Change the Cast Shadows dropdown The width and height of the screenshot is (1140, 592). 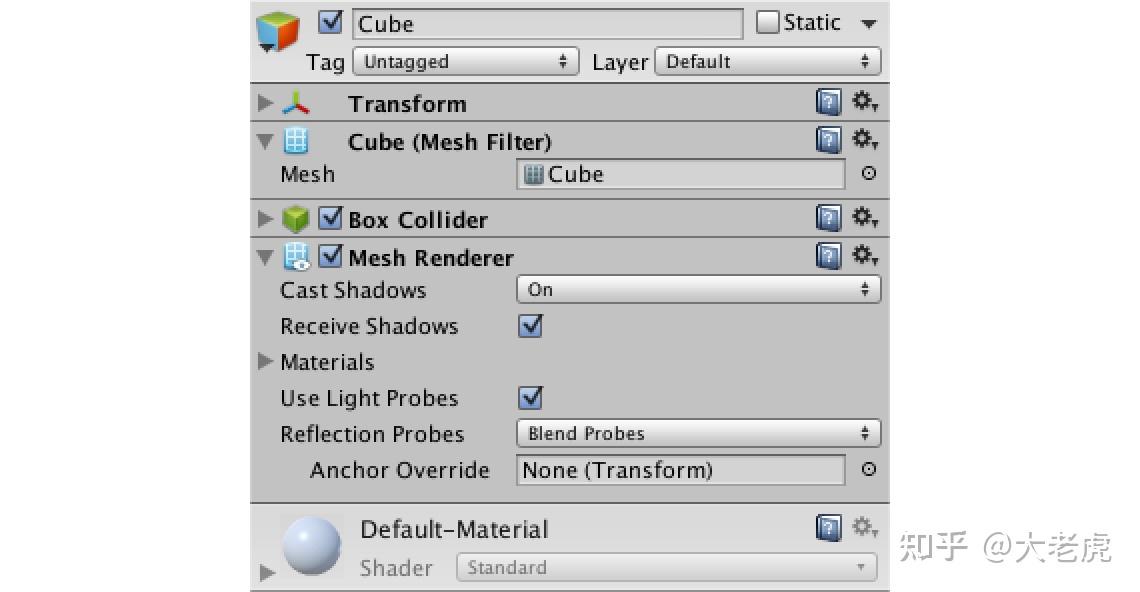point(697,290)
